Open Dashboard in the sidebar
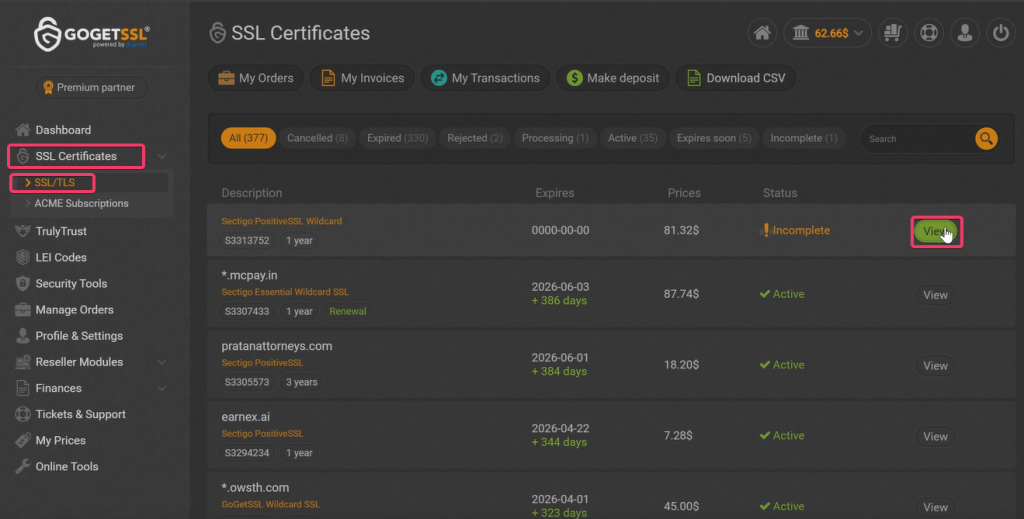The height and width of the screenshot is (519, 1024). [x=63, y=130]
